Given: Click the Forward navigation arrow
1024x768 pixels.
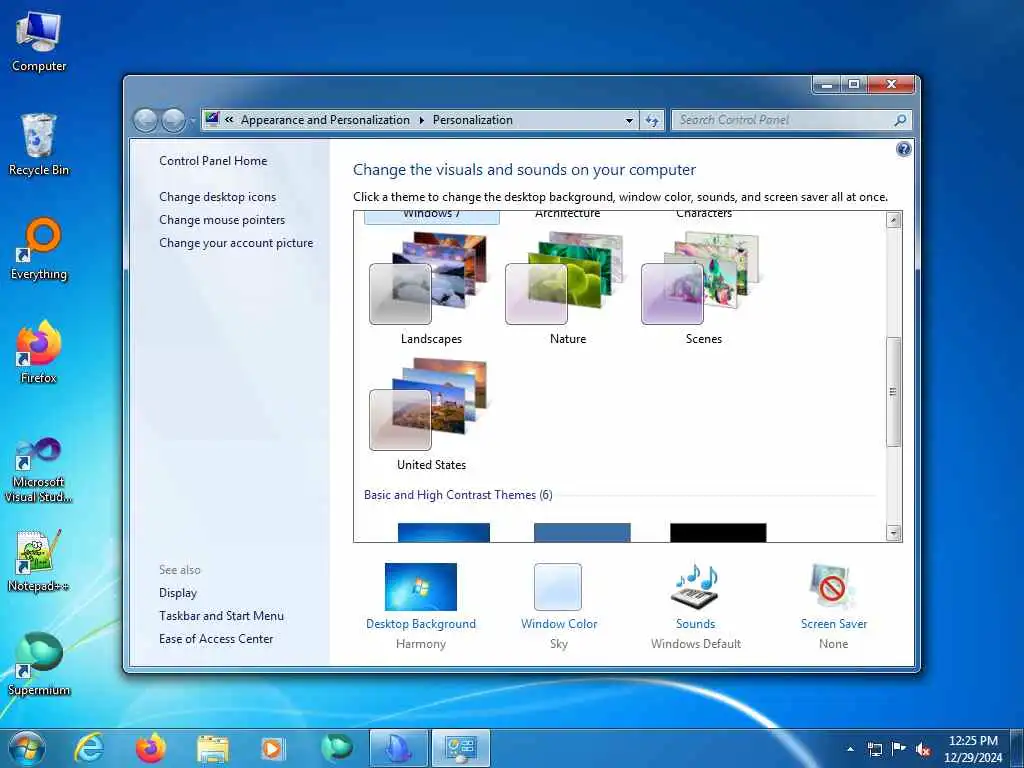Looking at the screenshot, I should tap(173, 120).
